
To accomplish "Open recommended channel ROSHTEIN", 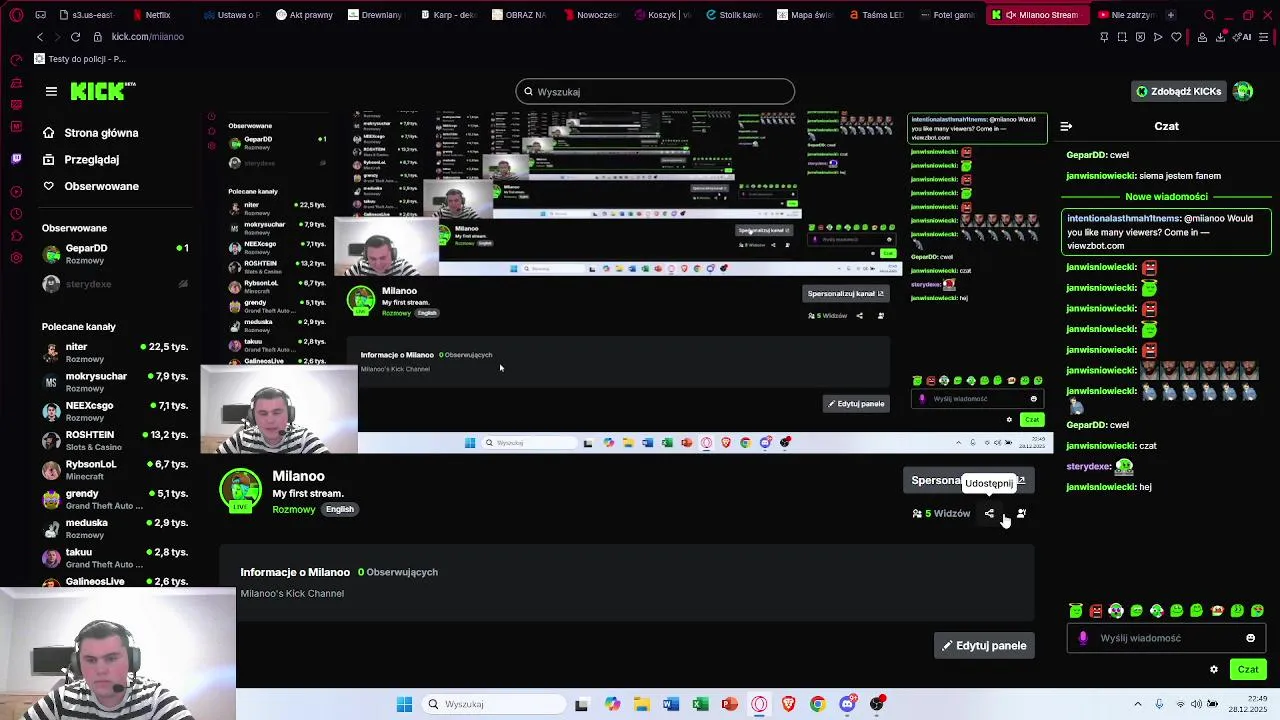I will [x=115, y=440].
